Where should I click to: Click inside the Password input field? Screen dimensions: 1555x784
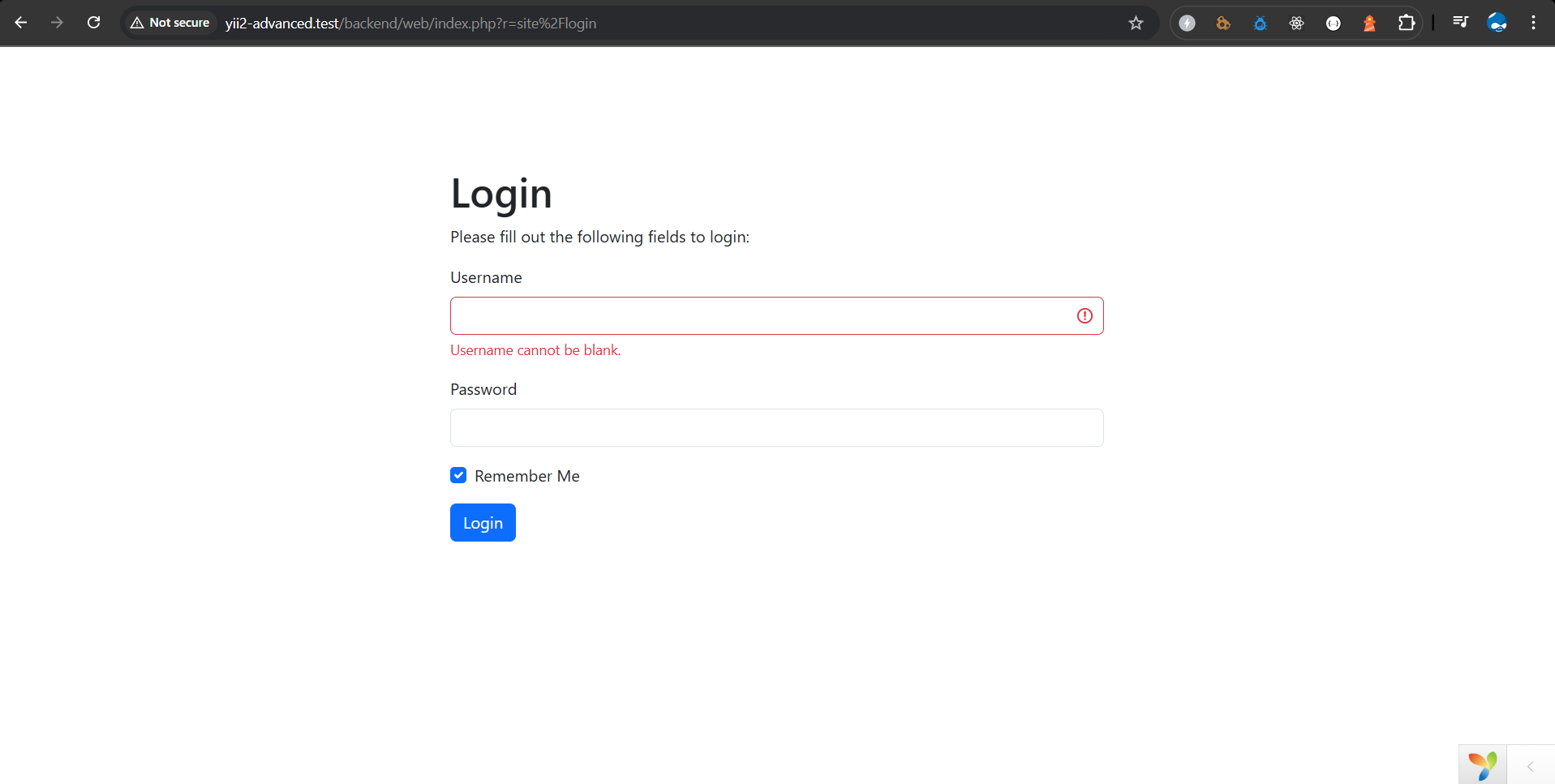tap(776, 427)
